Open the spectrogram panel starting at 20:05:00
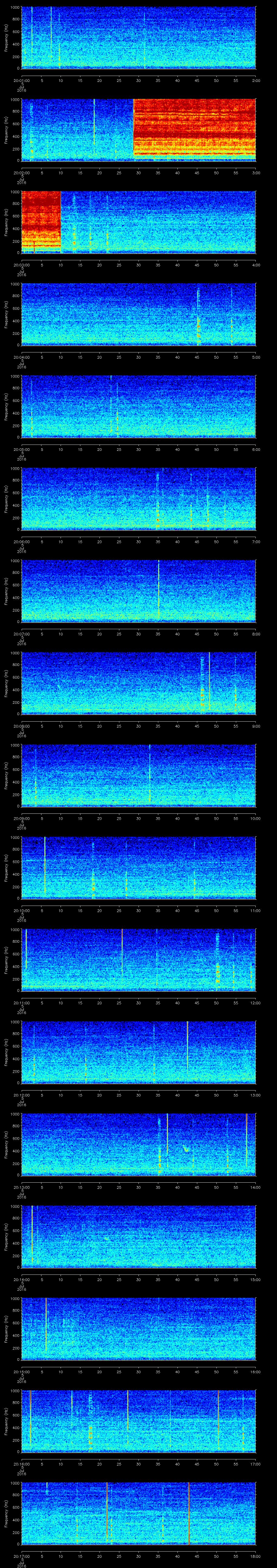The height and width of the screenshot is (1568, 277). point(139,407)
